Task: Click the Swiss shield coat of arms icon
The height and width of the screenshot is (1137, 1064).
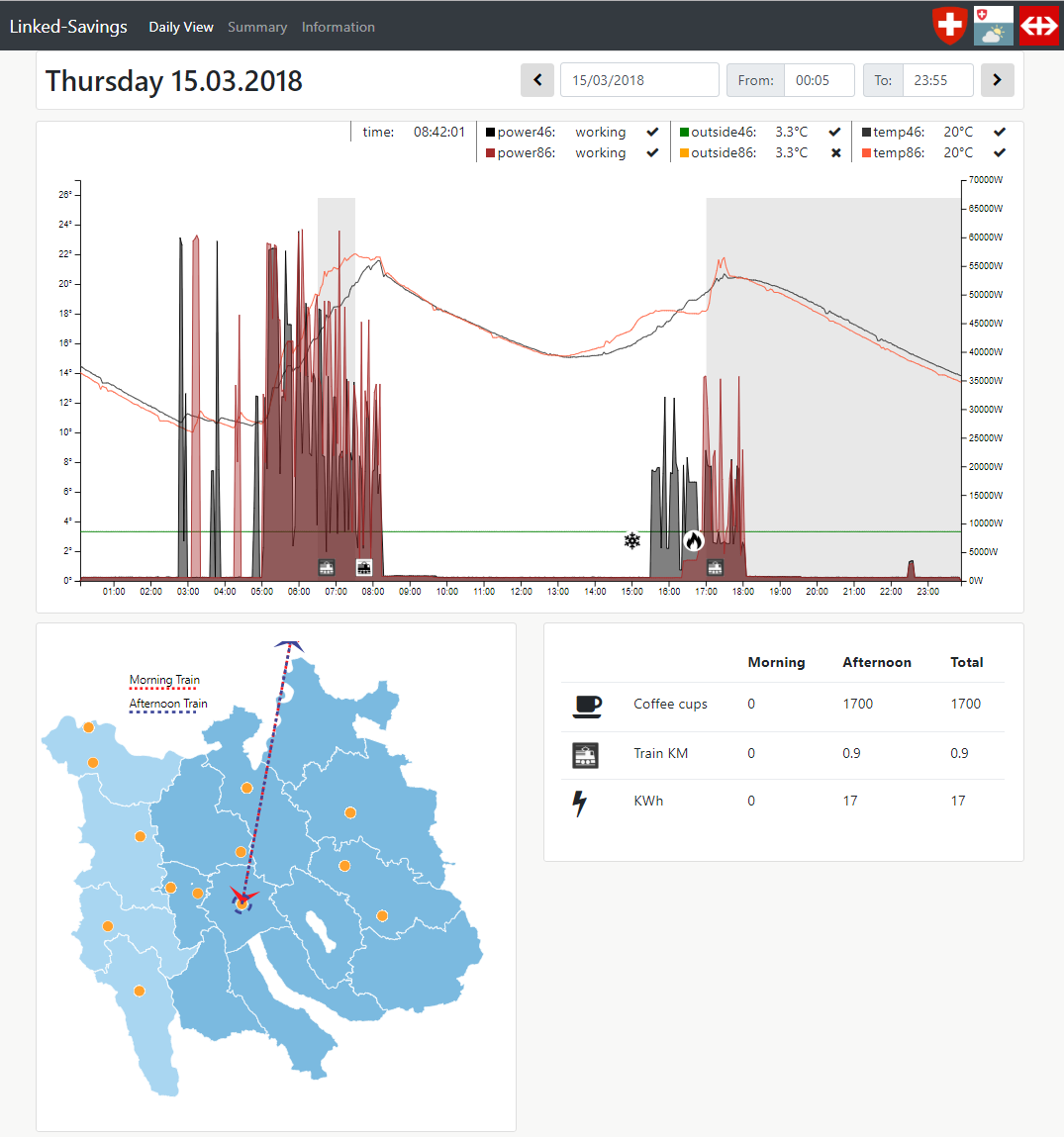Action: [950, 26]
